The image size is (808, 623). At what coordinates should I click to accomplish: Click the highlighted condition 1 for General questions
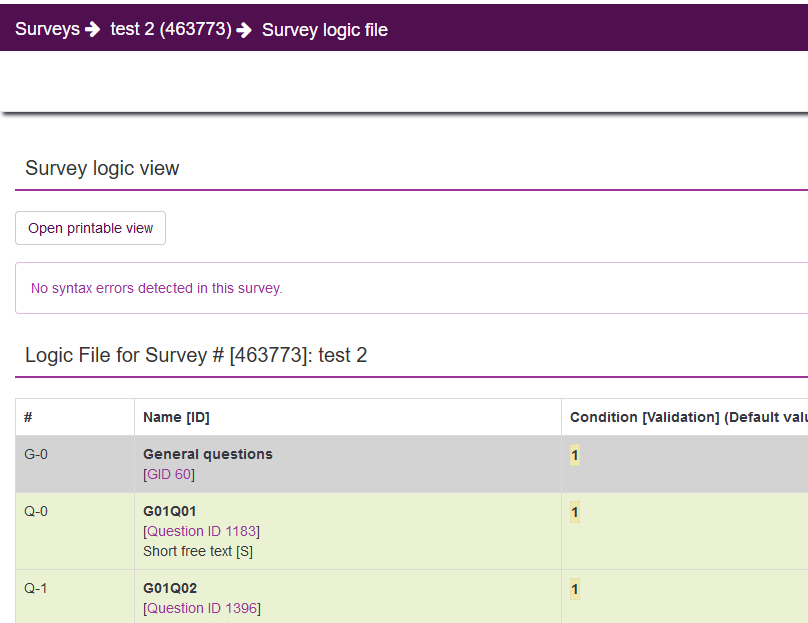[575, 455]
